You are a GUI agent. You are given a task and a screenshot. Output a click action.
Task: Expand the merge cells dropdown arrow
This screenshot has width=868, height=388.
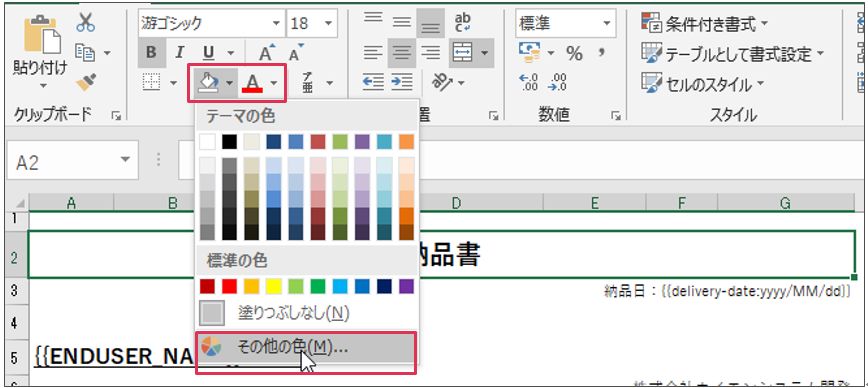[x=484, y=53]
